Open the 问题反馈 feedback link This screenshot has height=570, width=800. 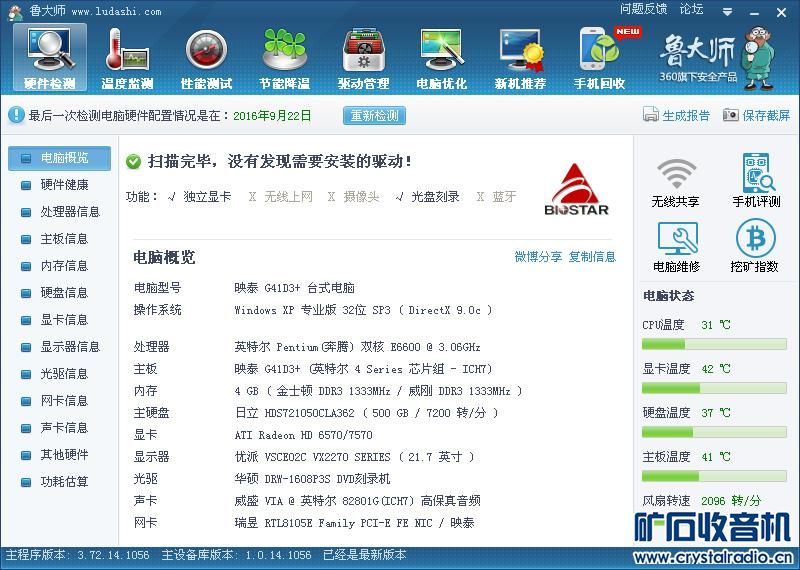643,9
